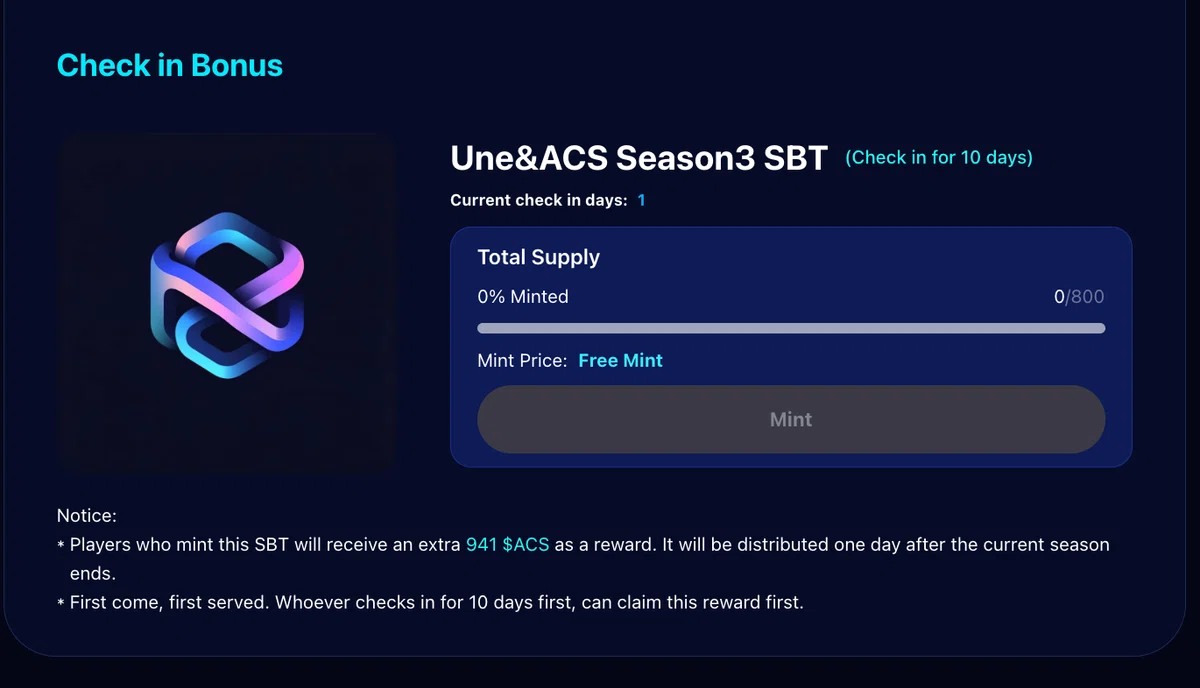
Task: Click the Notice label
Action: (x=87, y=516)
